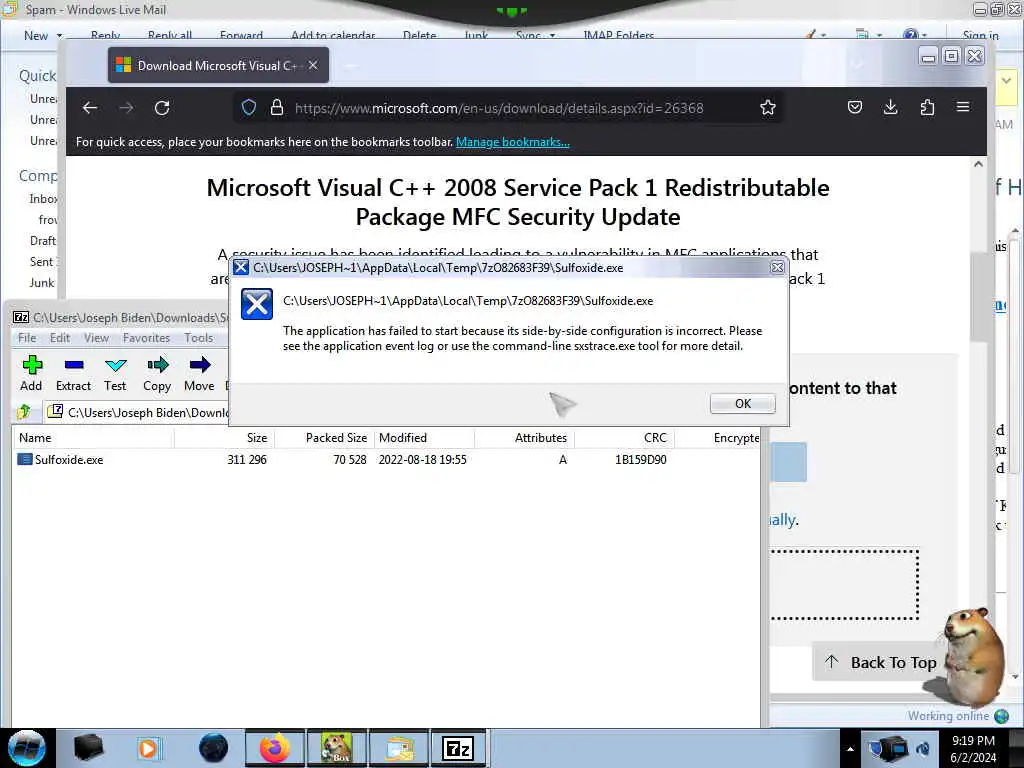
Task: Open Drafts folder in Windows Live Mail
Action: [43, 240]
